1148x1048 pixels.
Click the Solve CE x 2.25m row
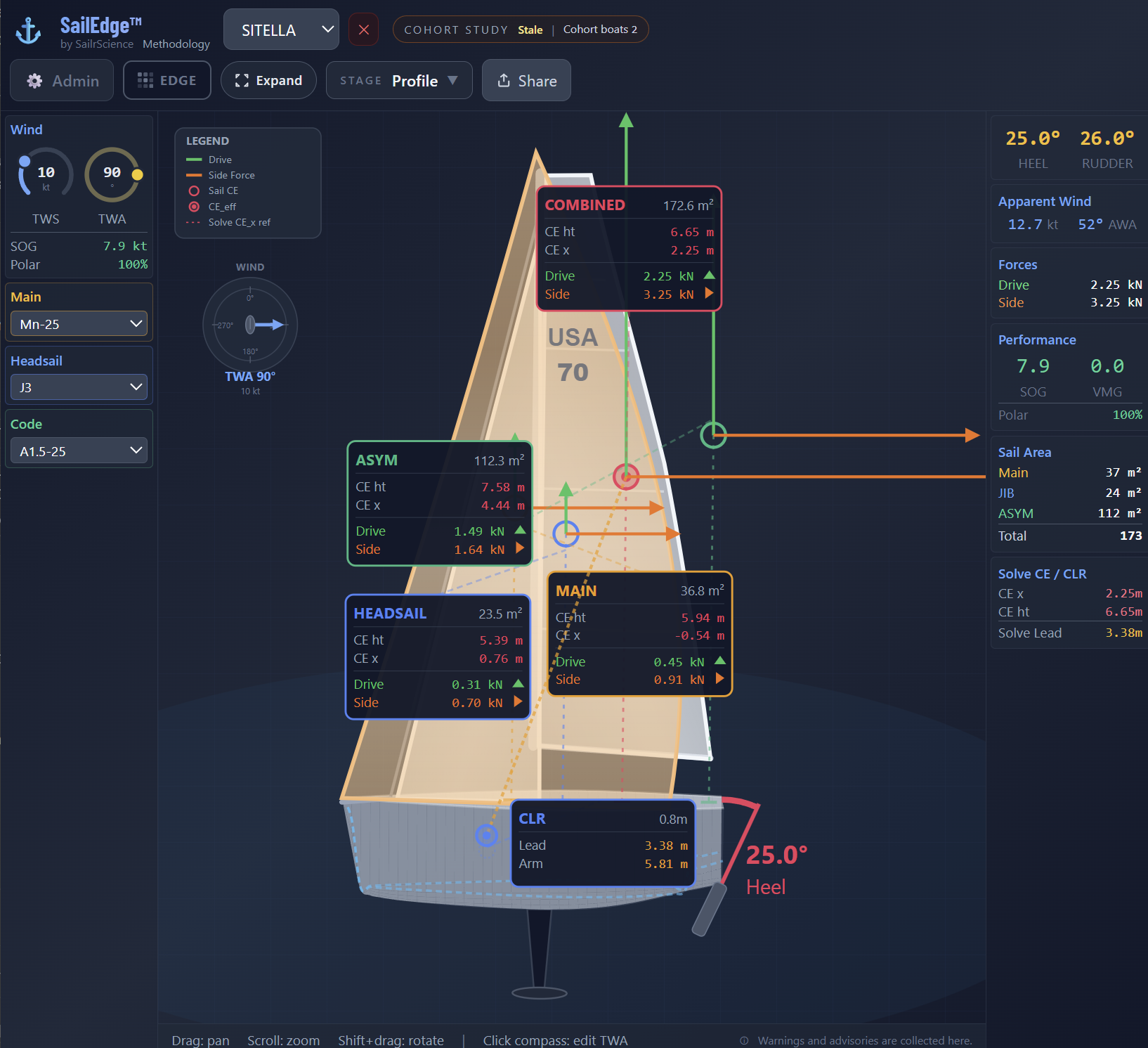tap(1070, 593)
